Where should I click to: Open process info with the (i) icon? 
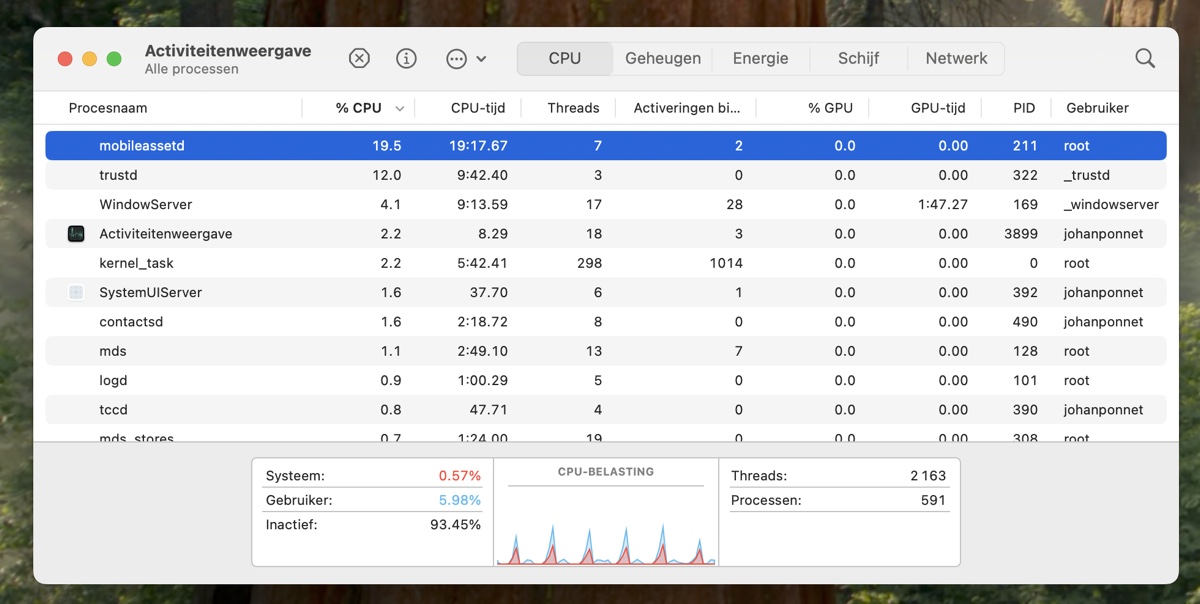(x=406, y=58)
